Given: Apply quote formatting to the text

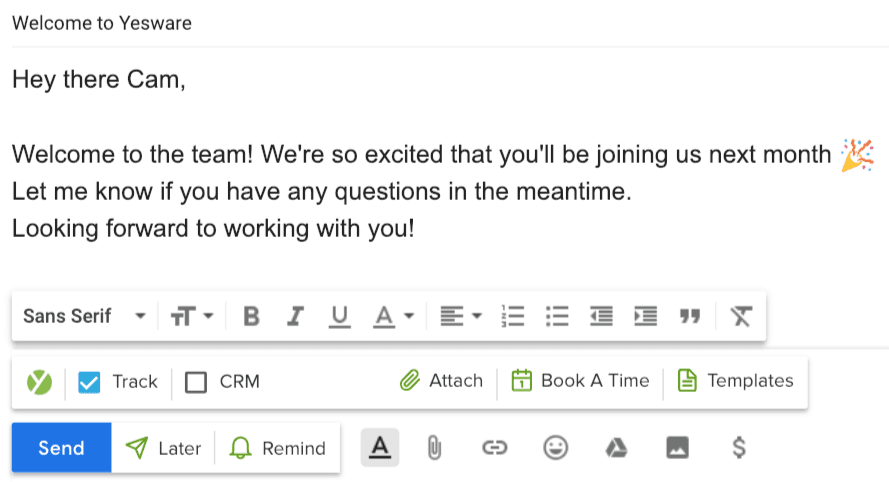Looking at the screenshot, I should (x=690, y=317).
